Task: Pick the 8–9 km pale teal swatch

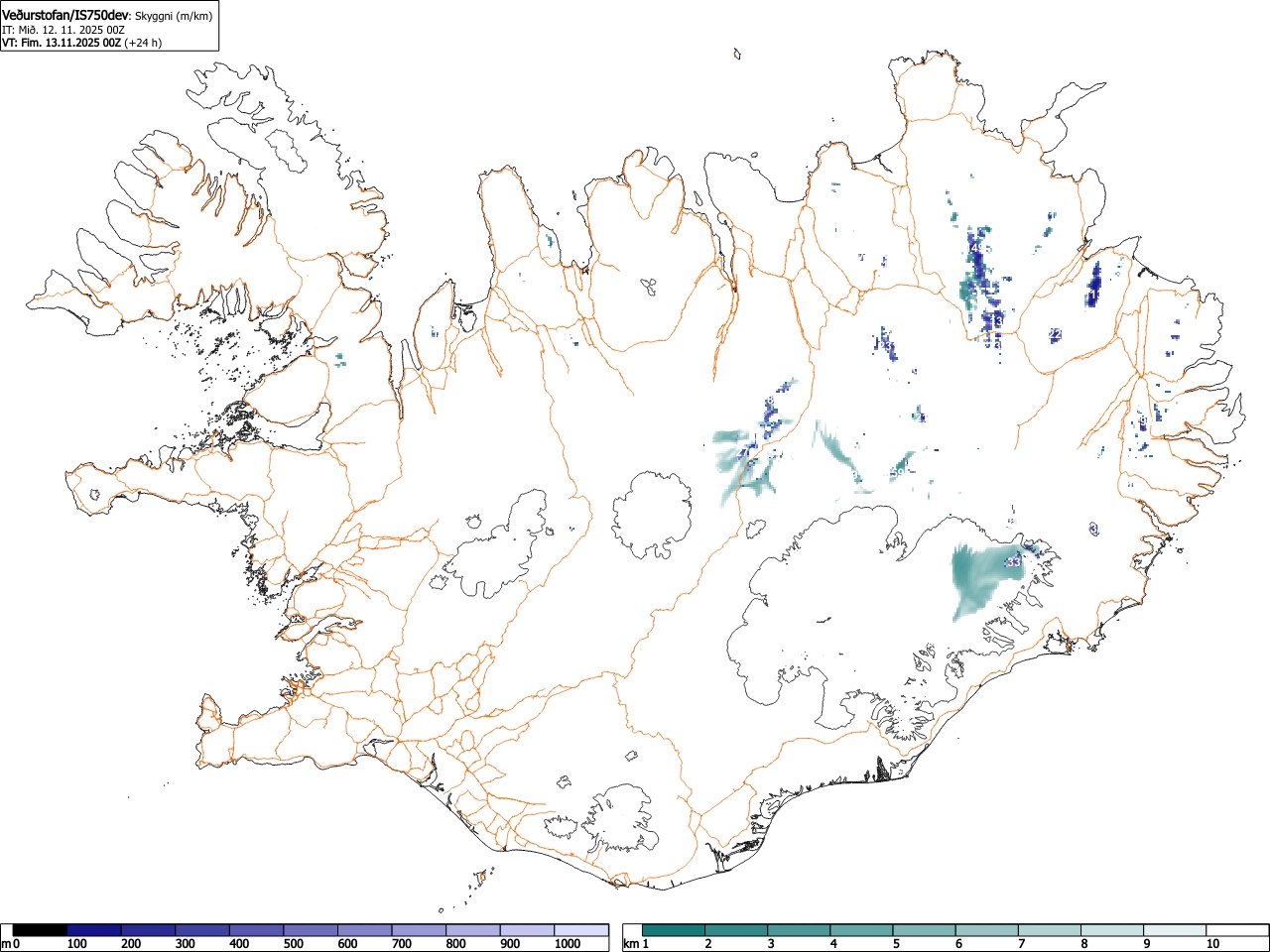Action: 1111,930
